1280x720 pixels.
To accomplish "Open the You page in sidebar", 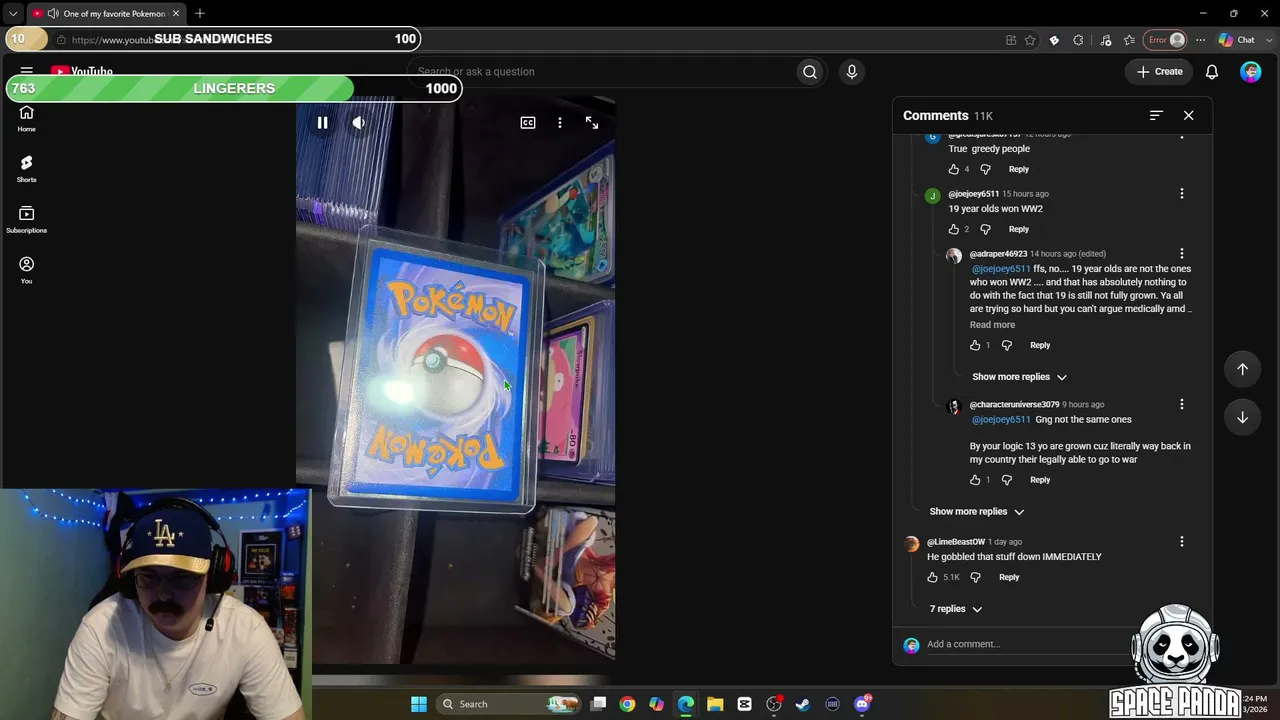I will point(27,270).
